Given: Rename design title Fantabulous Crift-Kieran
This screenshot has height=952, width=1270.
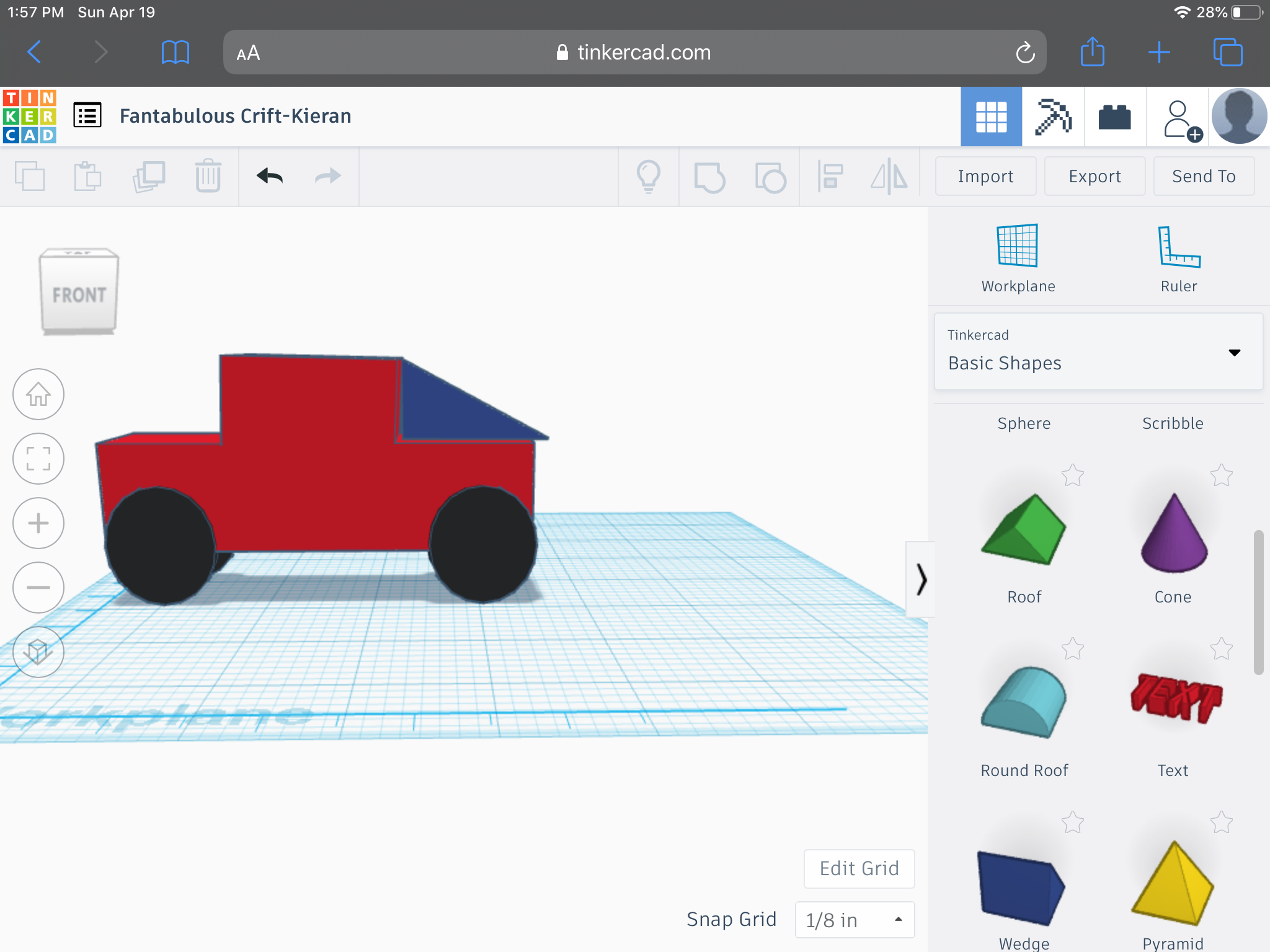Looking at the screenshot, I should click(x=236, y=116).
